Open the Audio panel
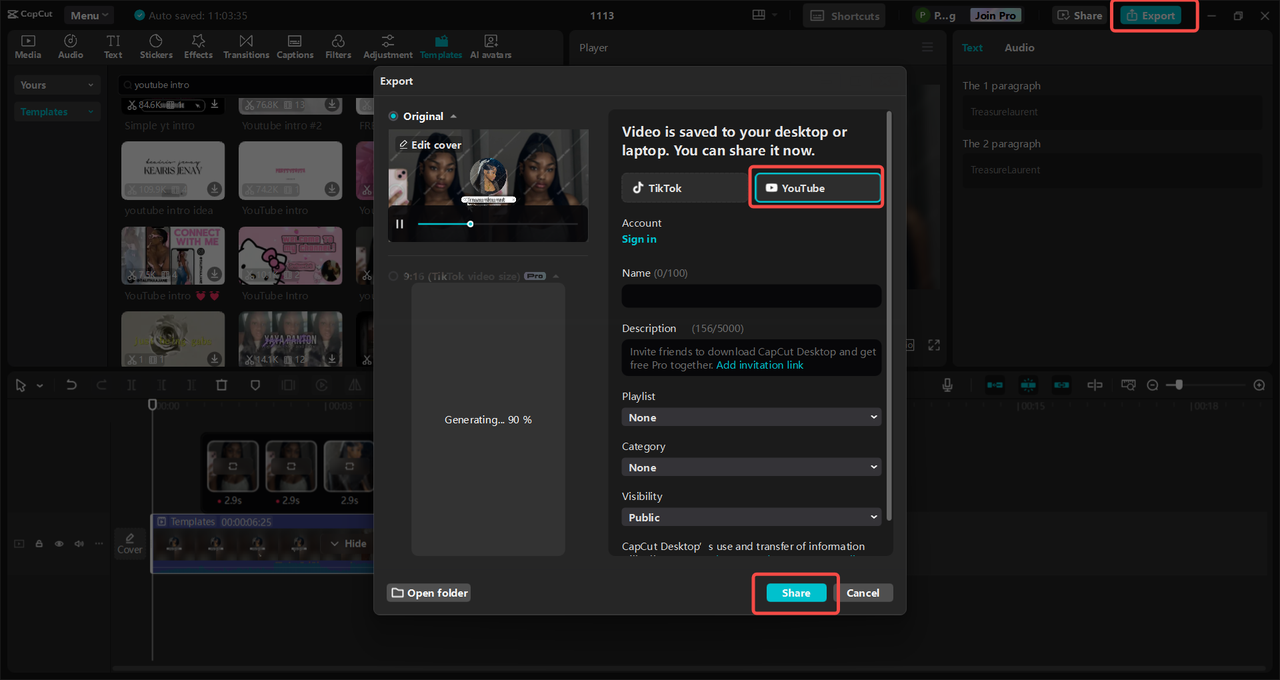The height and width of the screenshot is (680, 1280). coord(70,46)
